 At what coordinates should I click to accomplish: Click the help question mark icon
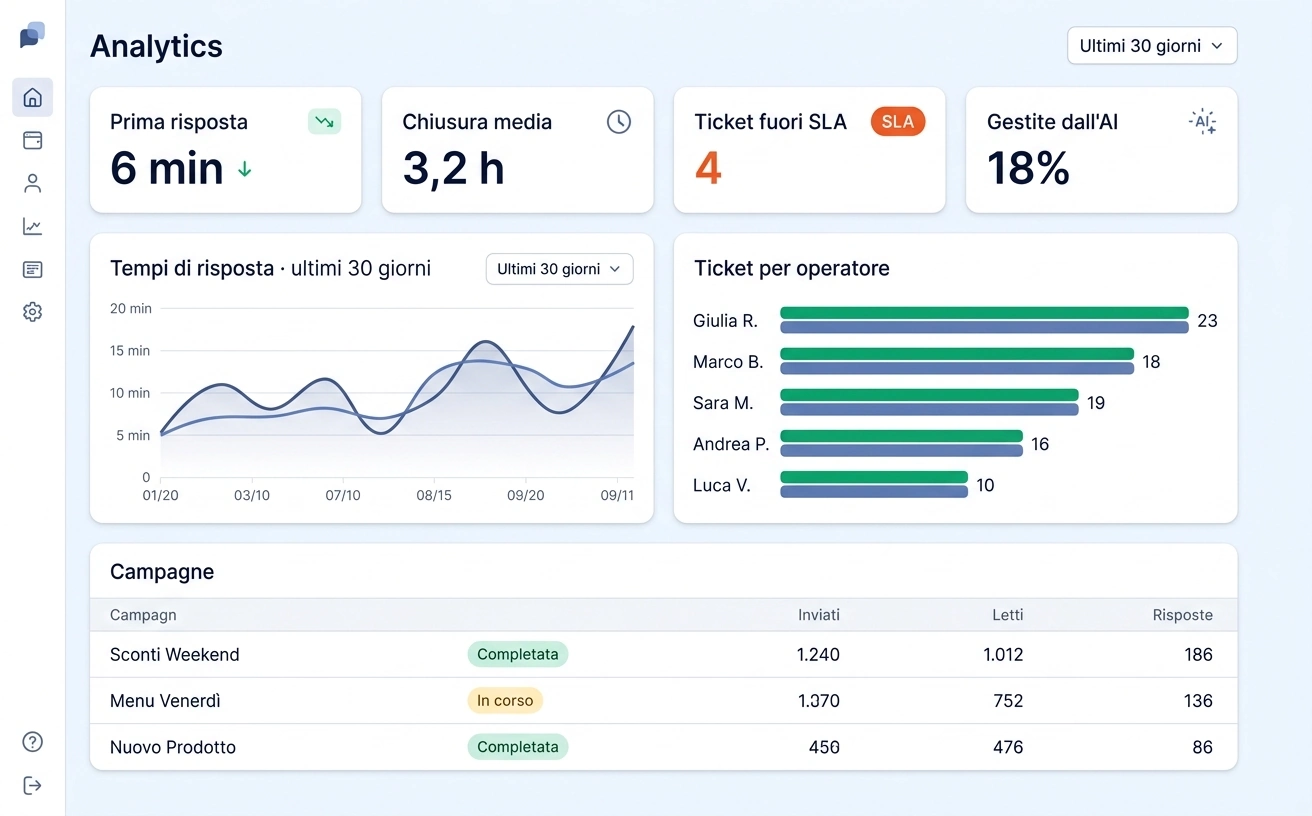pyautogui.click(x=32, y=741)
